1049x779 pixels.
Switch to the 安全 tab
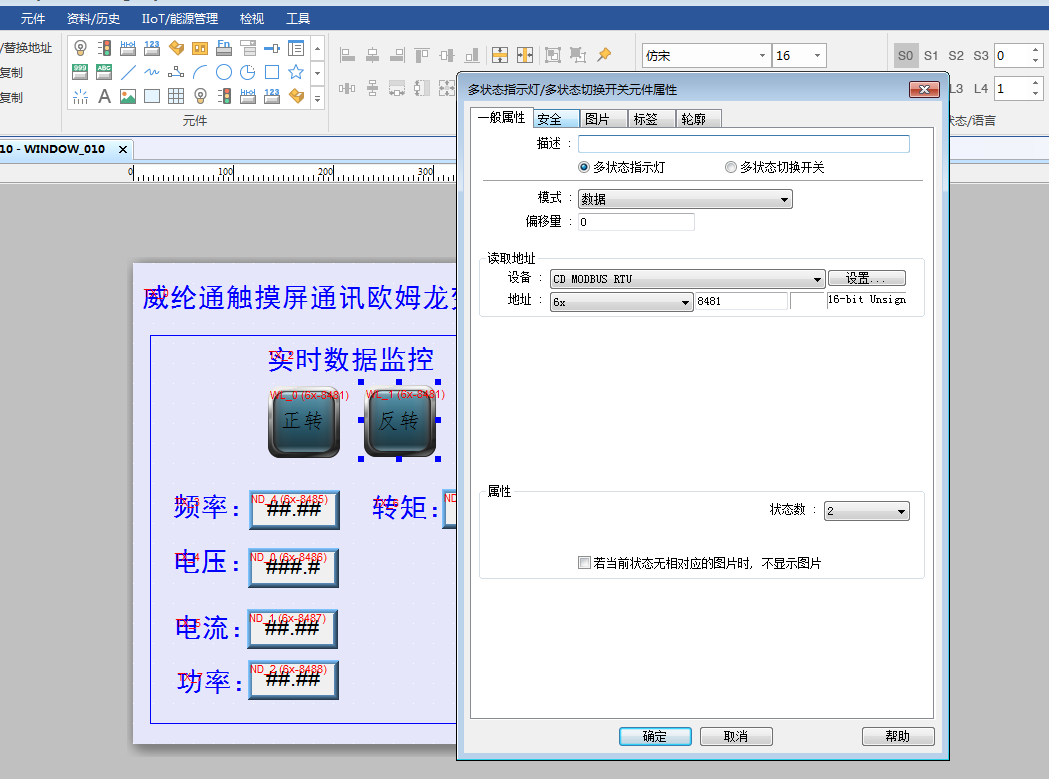click(x=549, y=119)
